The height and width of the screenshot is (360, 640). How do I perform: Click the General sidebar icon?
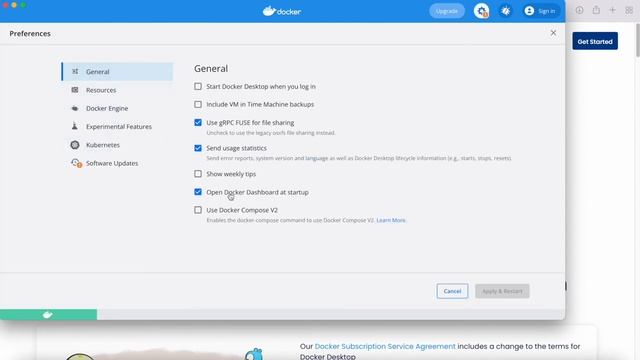(x=75, y=71)
